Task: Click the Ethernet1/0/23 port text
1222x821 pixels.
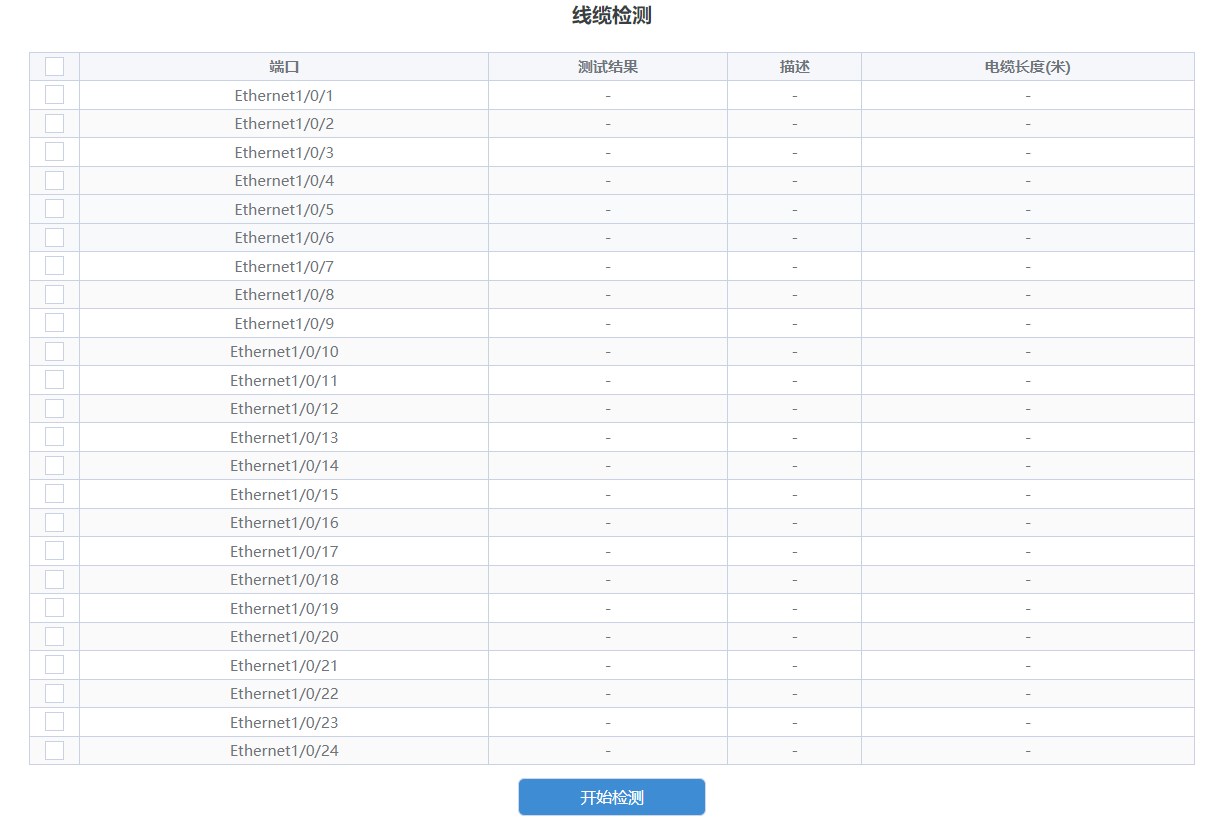Action: pos(284,723)
